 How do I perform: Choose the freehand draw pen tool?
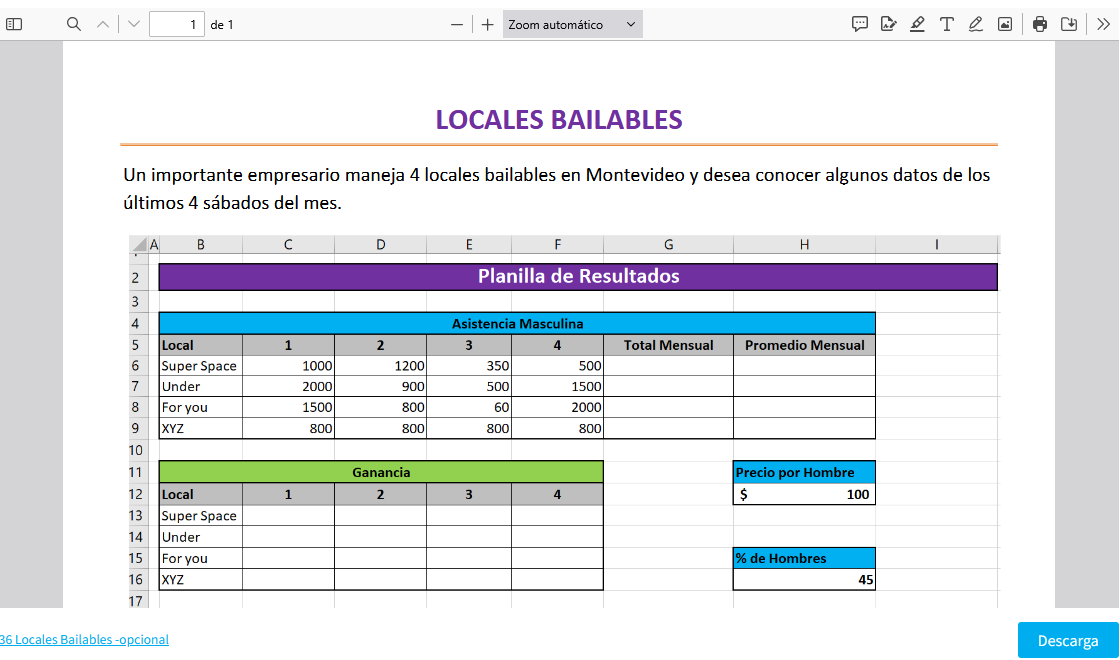click(x=976, y=24)
